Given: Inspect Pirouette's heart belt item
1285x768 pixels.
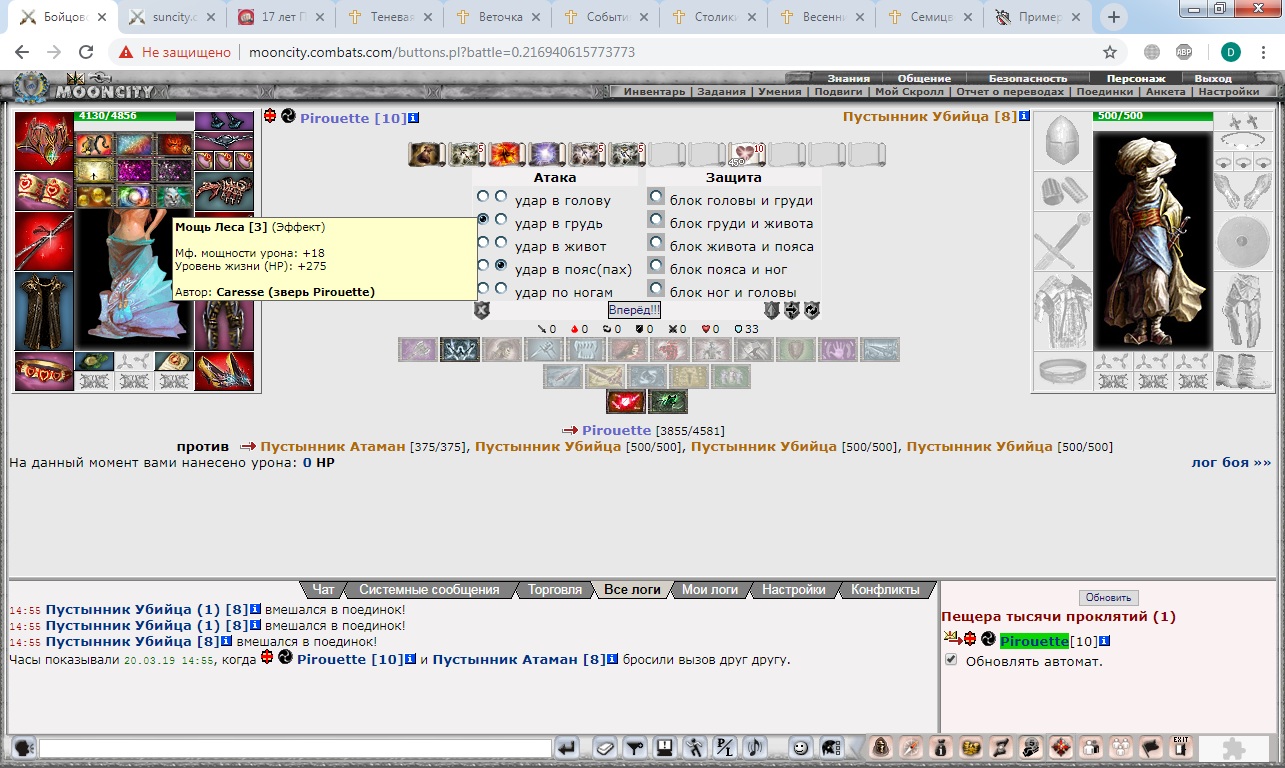Looking at the screenshot, I should [44, 371].
